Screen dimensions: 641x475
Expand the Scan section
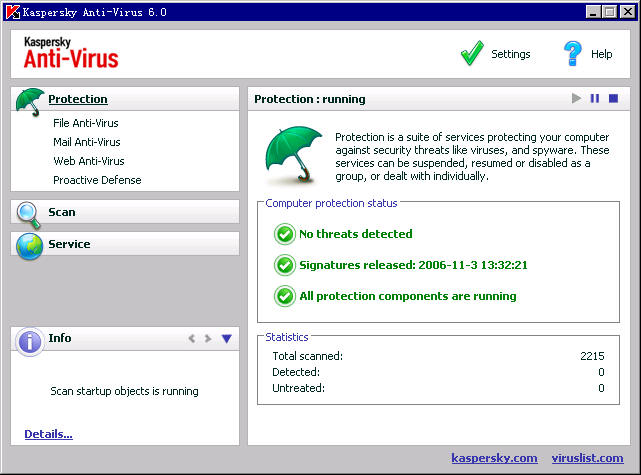(125, 212)
